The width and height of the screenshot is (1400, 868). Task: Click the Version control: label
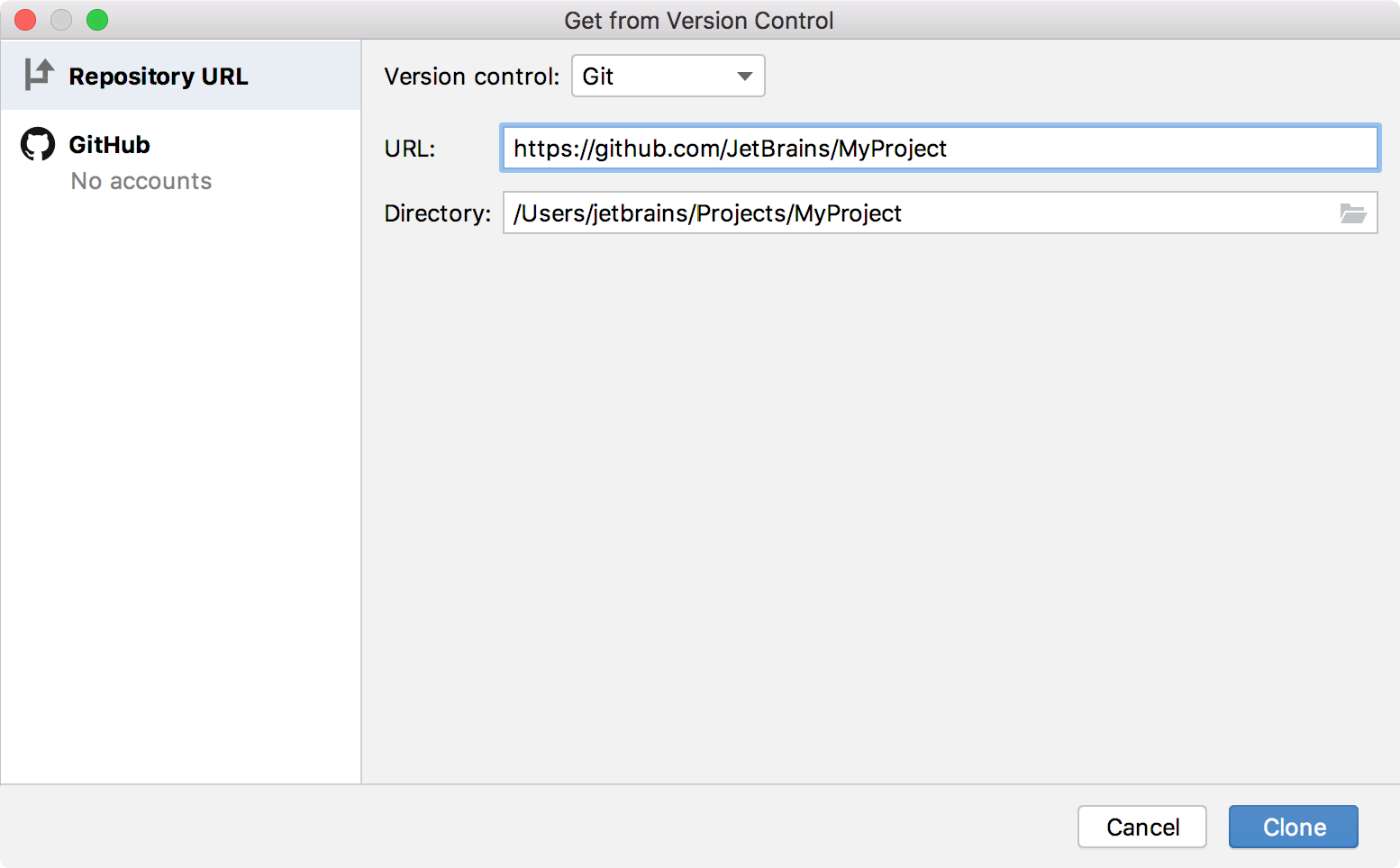click(x=470, y=77)
